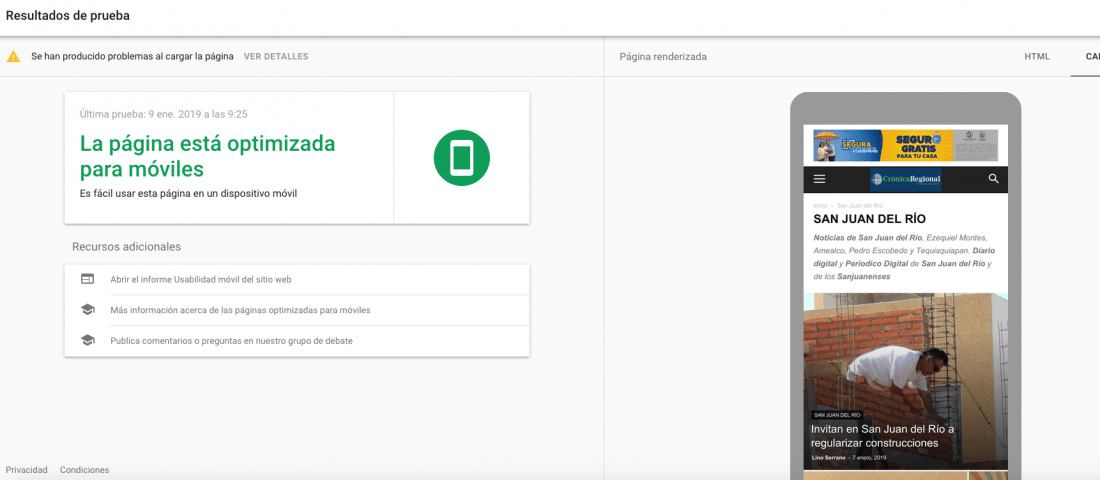Screen dimensions: 1100x480
Task: Open the Usabilidad móvil report link
Action: coord(201,279)
